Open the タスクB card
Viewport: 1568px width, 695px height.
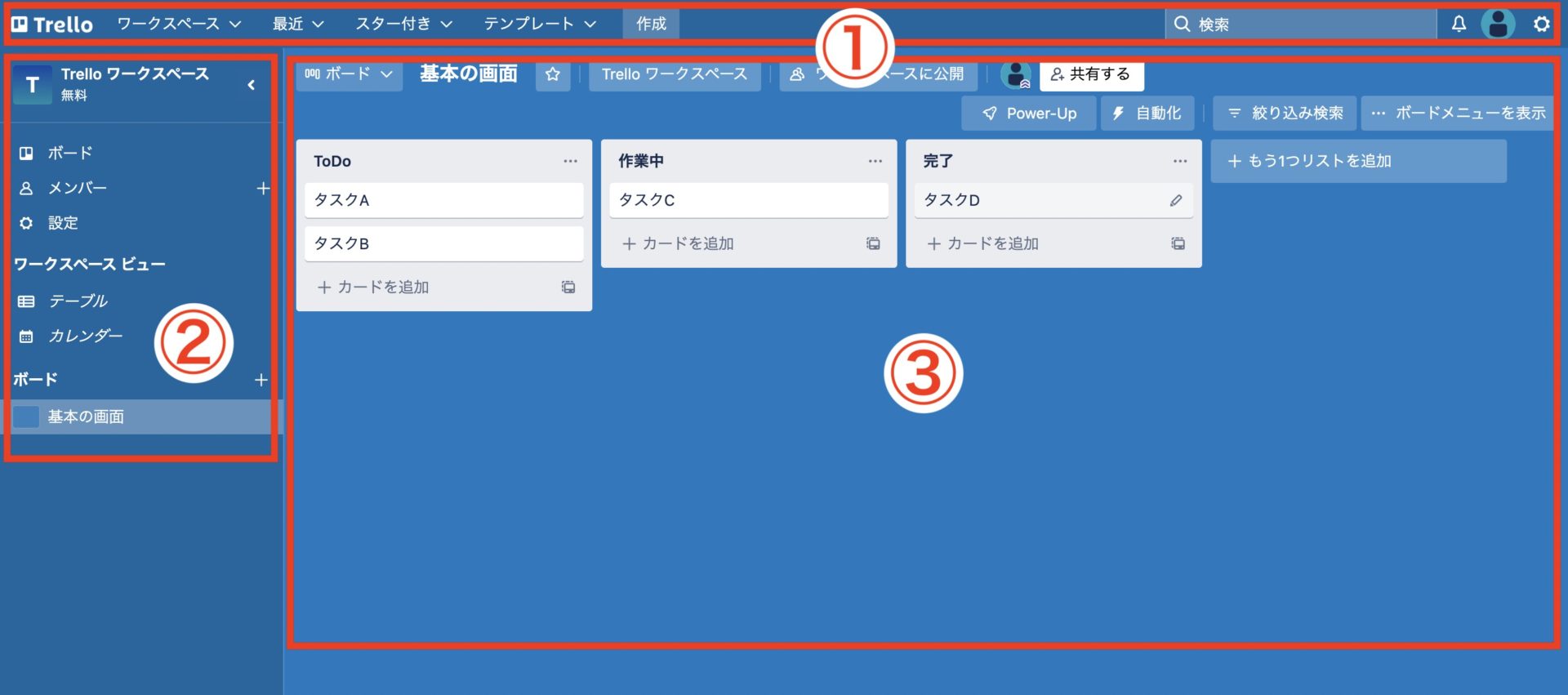click(444, 243)
